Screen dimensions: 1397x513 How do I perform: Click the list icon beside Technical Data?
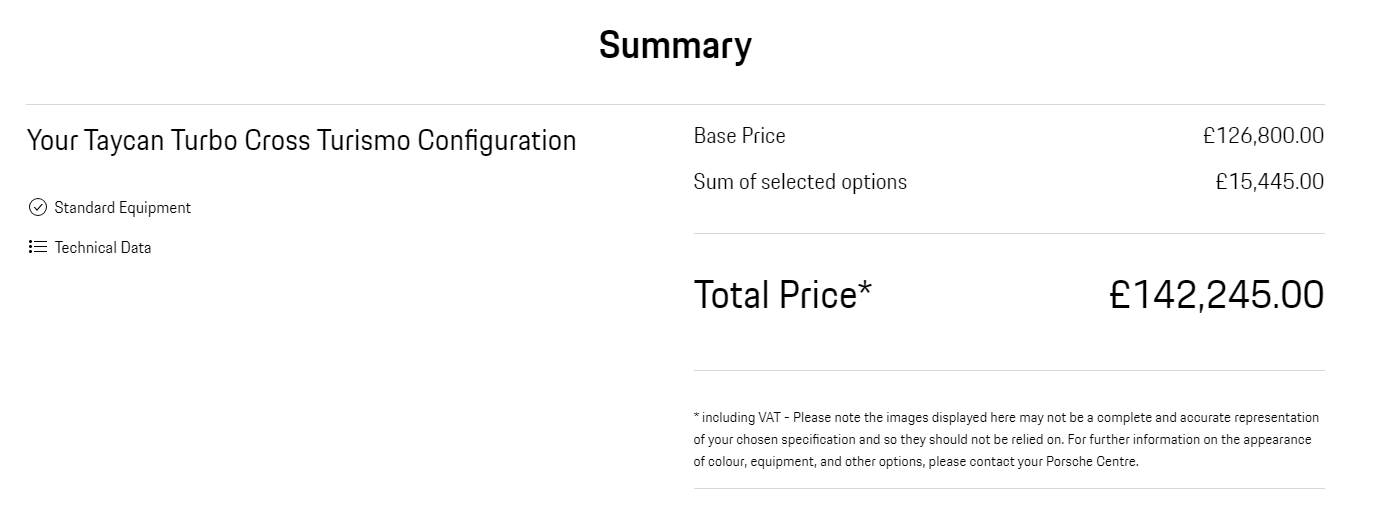38,247
